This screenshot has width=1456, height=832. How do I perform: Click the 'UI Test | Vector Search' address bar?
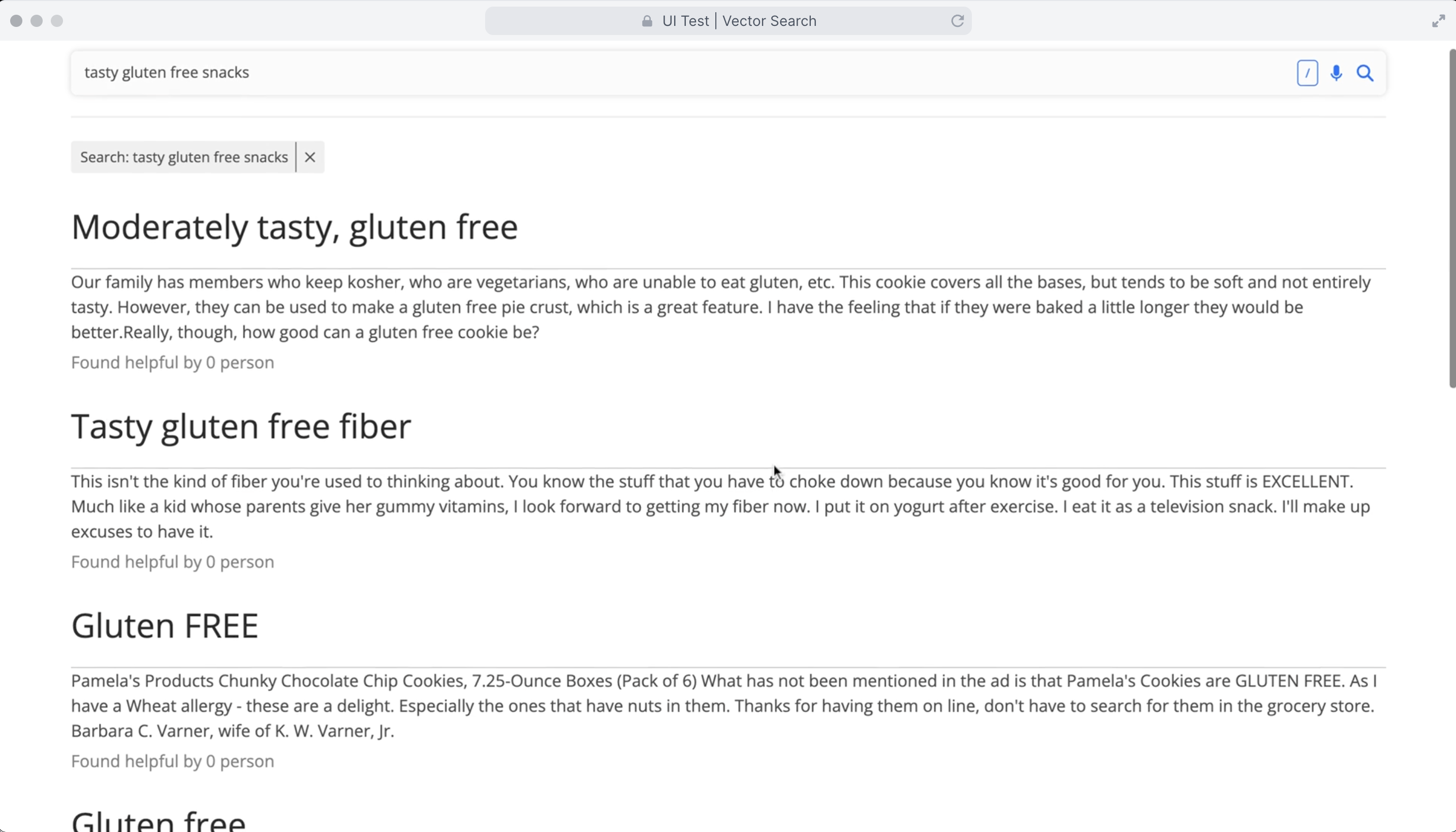pyautogui.click(x=739, y=21)
